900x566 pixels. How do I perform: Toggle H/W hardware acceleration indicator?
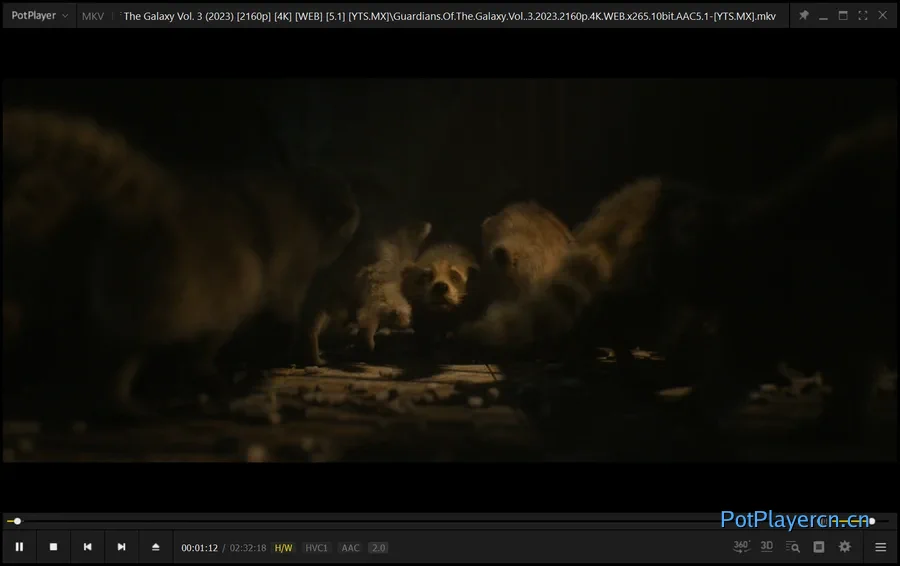(283, 548)
